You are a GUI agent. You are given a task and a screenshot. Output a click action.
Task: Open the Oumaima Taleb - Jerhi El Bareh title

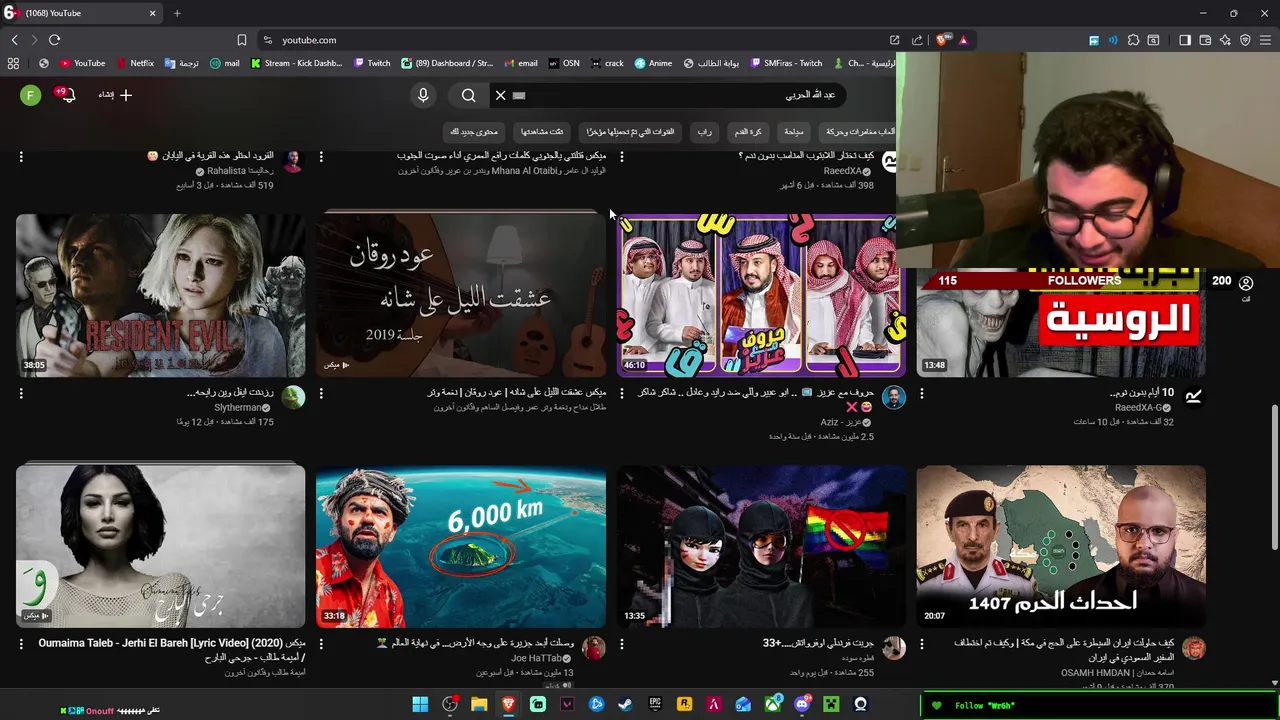tap(172, 649)
